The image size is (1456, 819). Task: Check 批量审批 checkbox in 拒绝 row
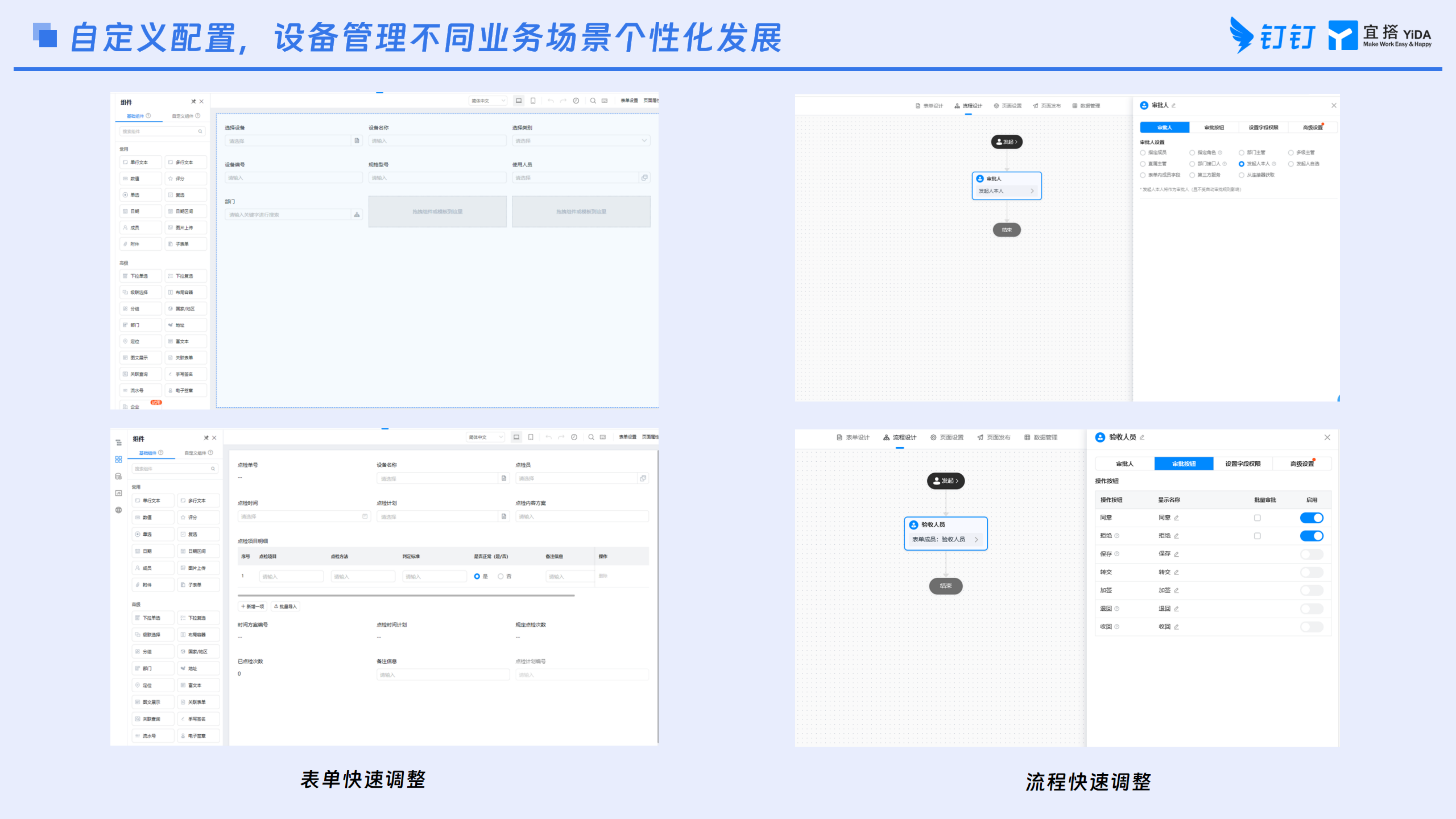tap(1258, 536)
